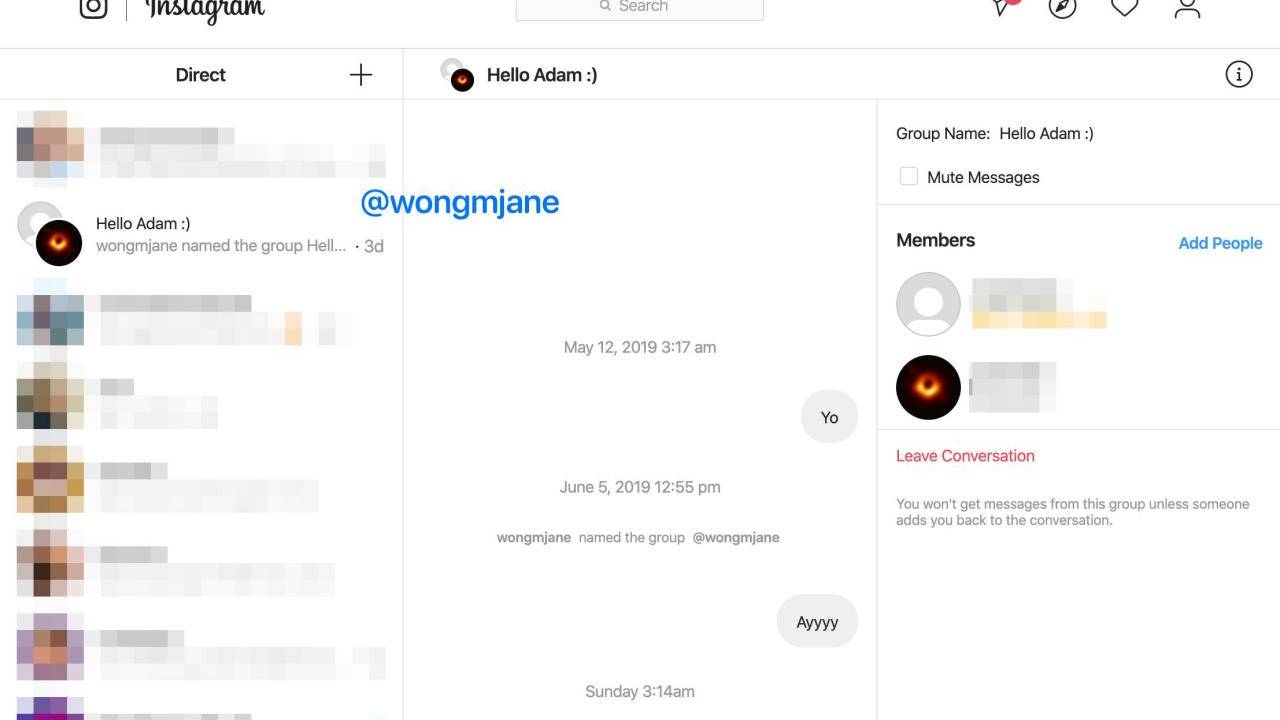Click the Members heading
Screen dimensions: 1280x720
point(936,240)
